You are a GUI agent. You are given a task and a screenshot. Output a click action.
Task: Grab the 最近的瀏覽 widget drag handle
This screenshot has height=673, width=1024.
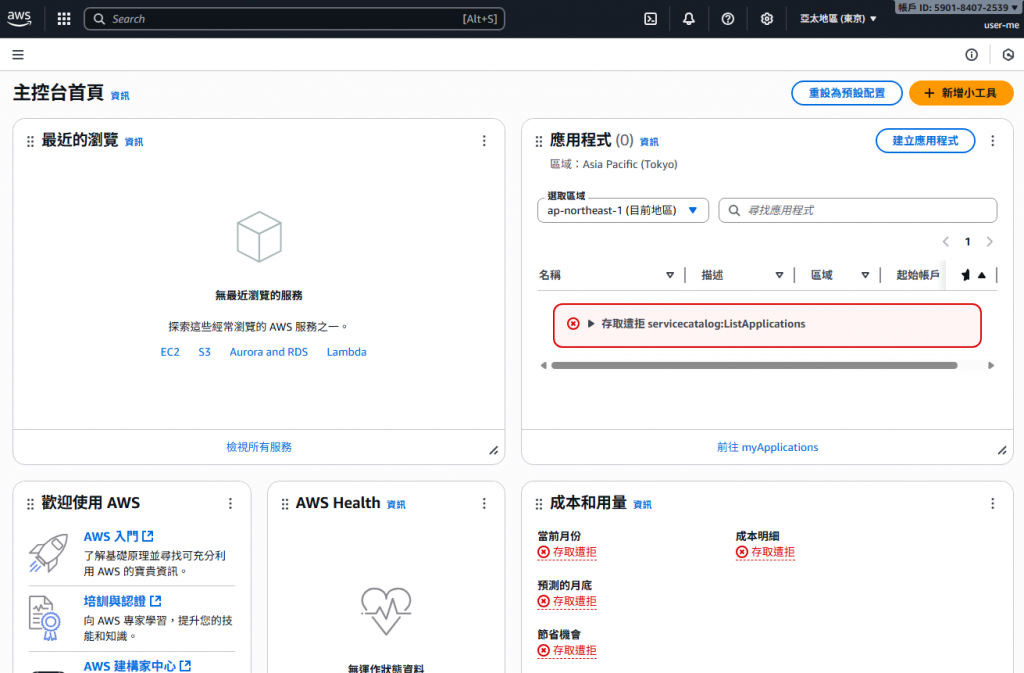(30, 142)
